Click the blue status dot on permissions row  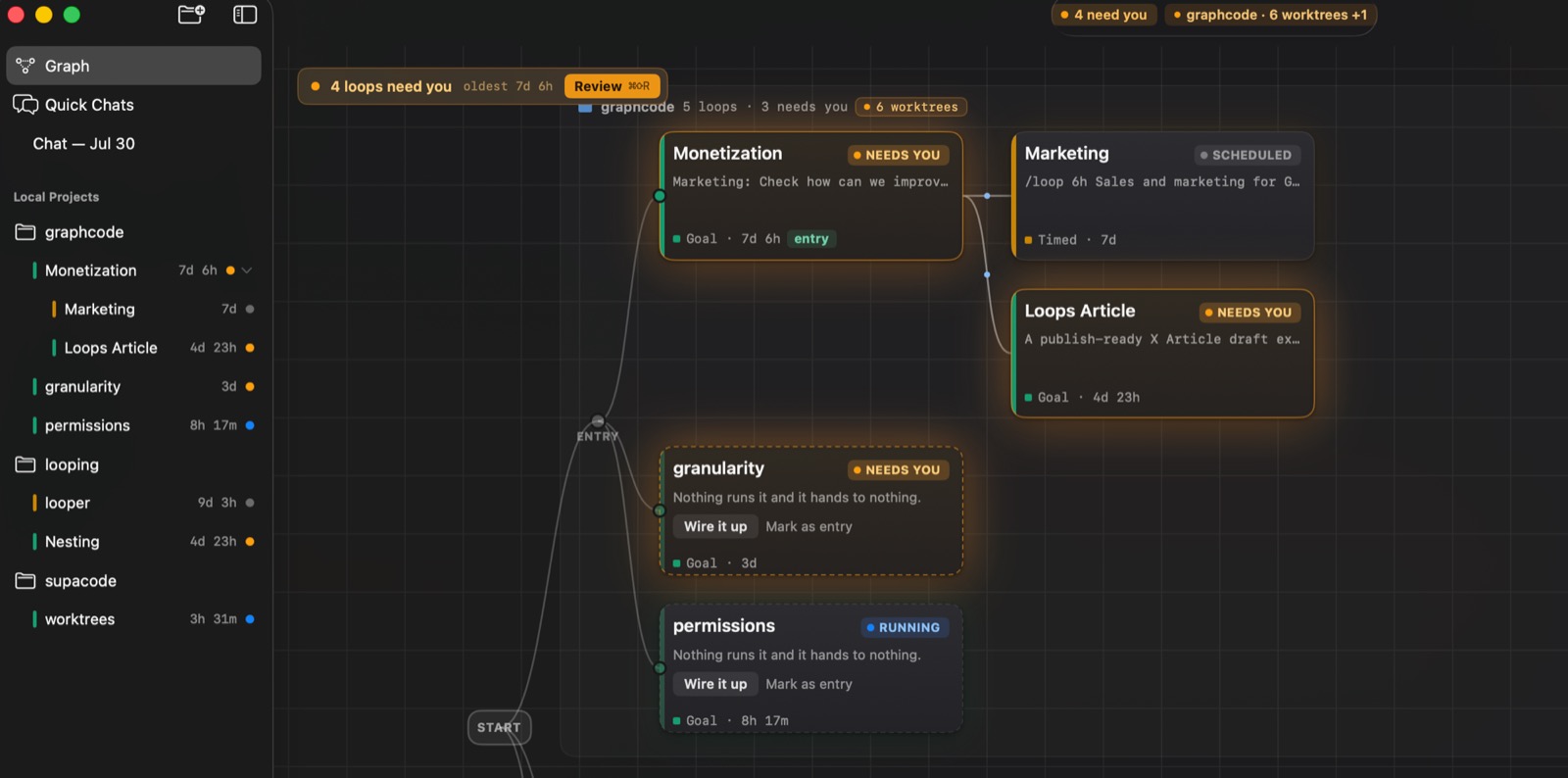(250, 425)
